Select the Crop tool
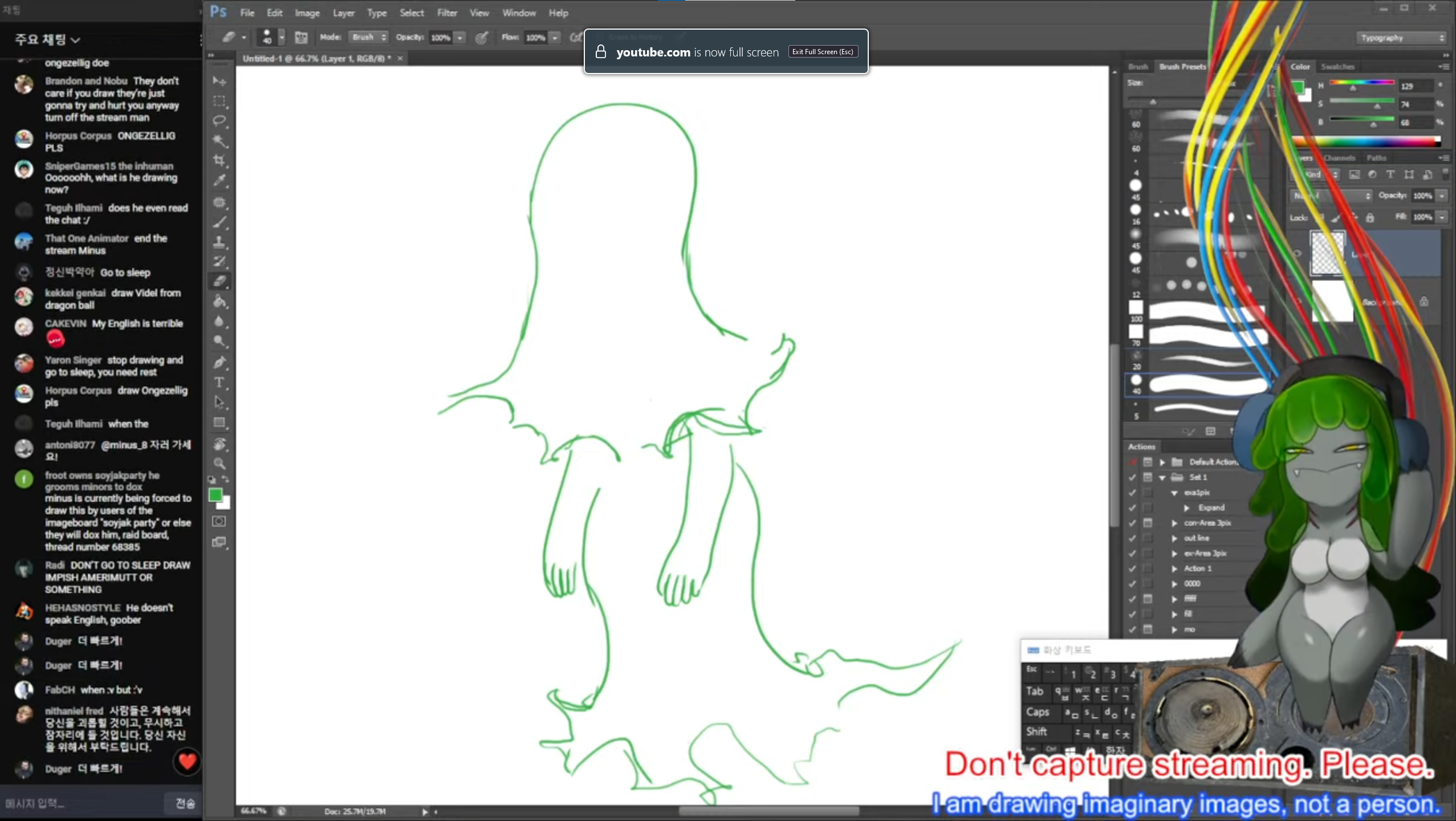Screen dimensions: 1456x821 tap(219, 160)
